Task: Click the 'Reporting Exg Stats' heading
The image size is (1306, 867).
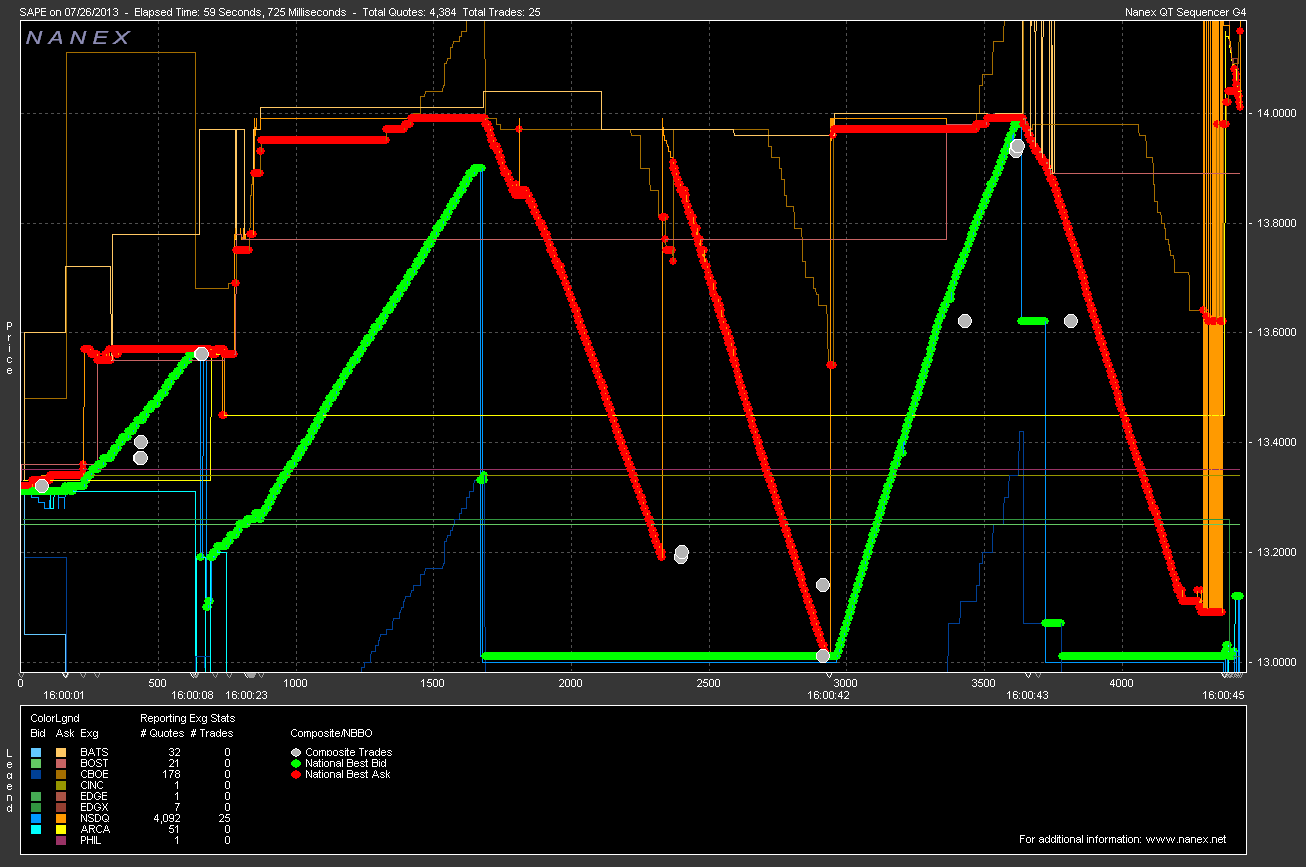Action: 187,718
